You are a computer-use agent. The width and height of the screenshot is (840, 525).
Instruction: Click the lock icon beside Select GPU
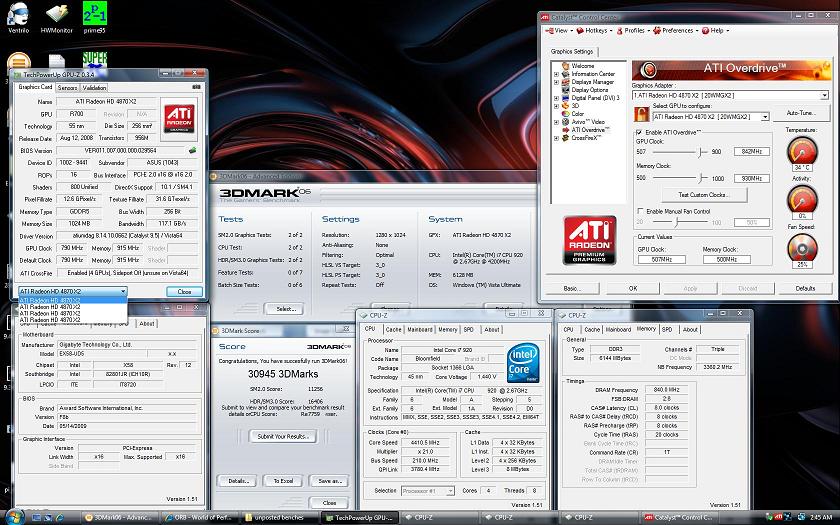pos(641,114)
